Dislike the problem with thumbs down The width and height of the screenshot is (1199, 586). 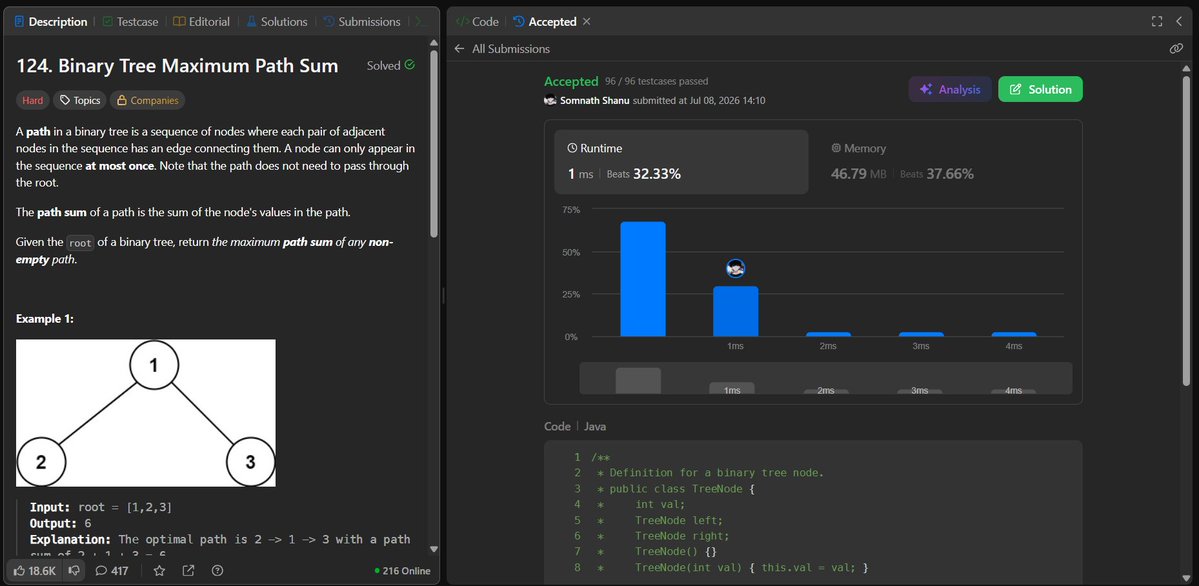(74, 571)
